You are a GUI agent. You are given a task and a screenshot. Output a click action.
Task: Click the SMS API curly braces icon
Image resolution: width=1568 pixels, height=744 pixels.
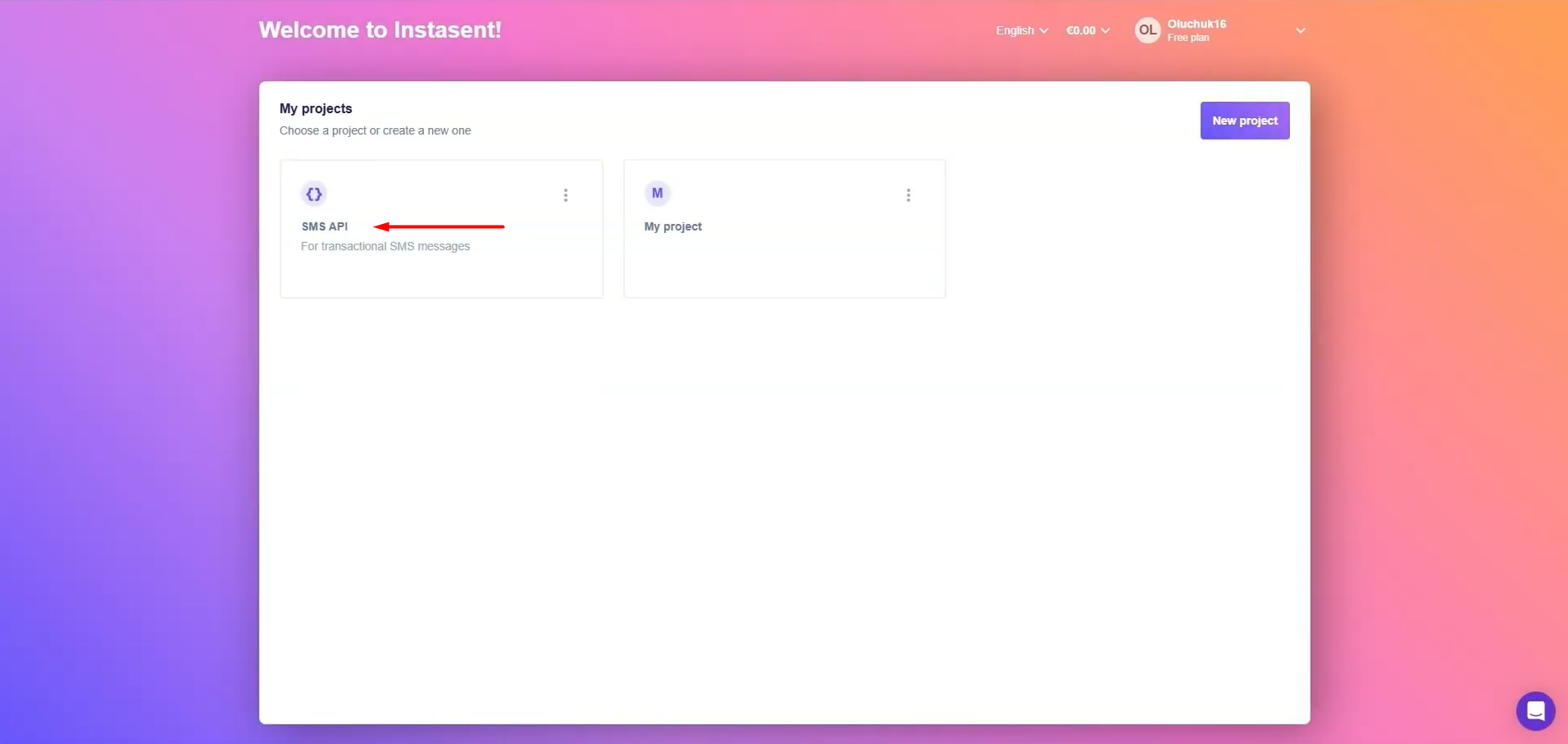pyautogui.click(x=314, y=194)
